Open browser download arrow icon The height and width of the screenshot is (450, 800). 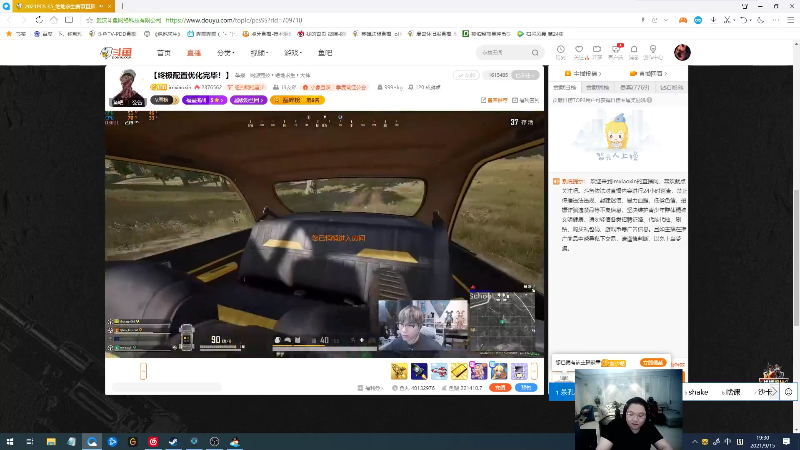(713, 20)
